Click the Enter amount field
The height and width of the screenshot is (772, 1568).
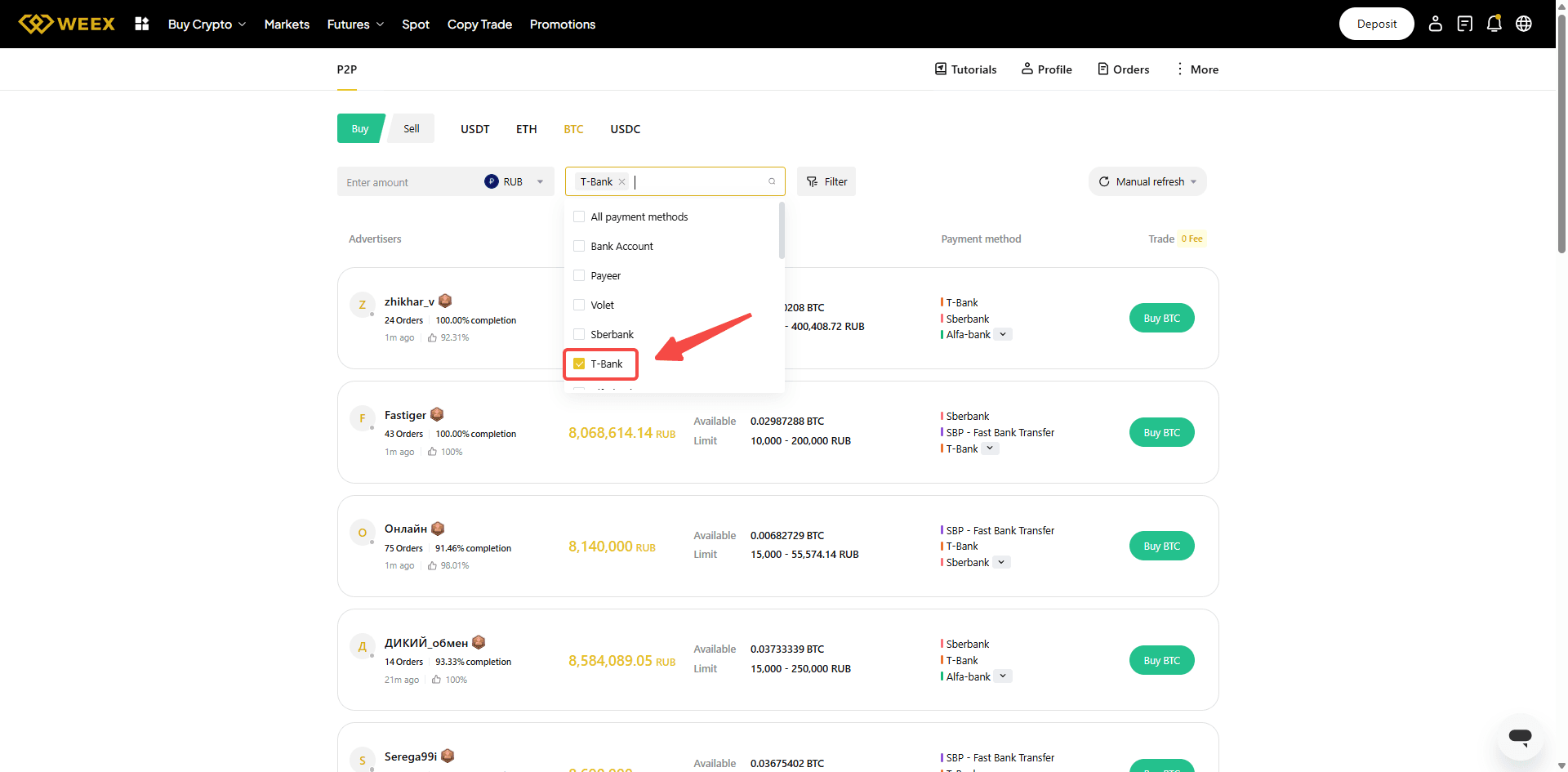[x=408, y=182]
